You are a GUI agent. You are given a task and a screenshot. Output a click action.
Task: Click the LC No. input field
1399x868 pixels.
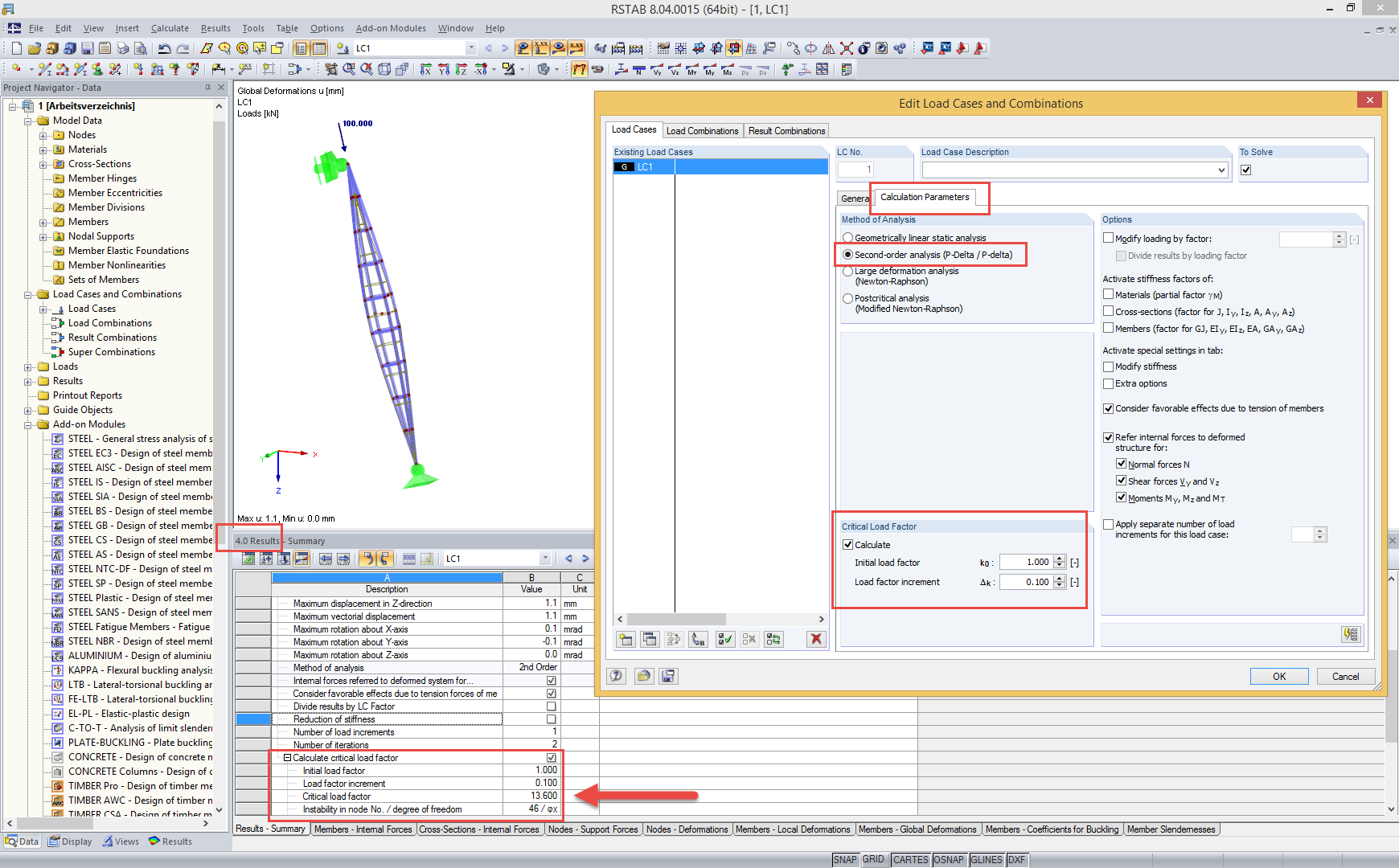[855, 170]
